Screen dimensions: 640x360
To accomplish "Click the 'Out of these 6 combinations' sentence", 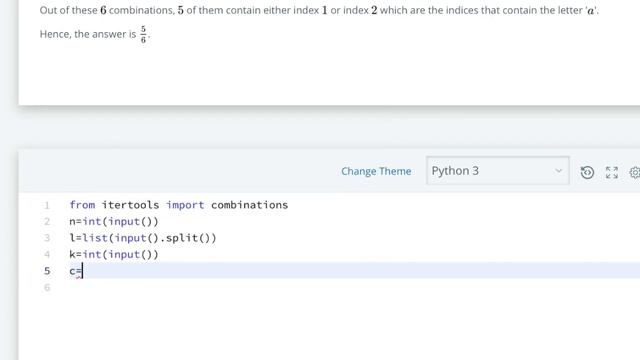I will (319, 10).
